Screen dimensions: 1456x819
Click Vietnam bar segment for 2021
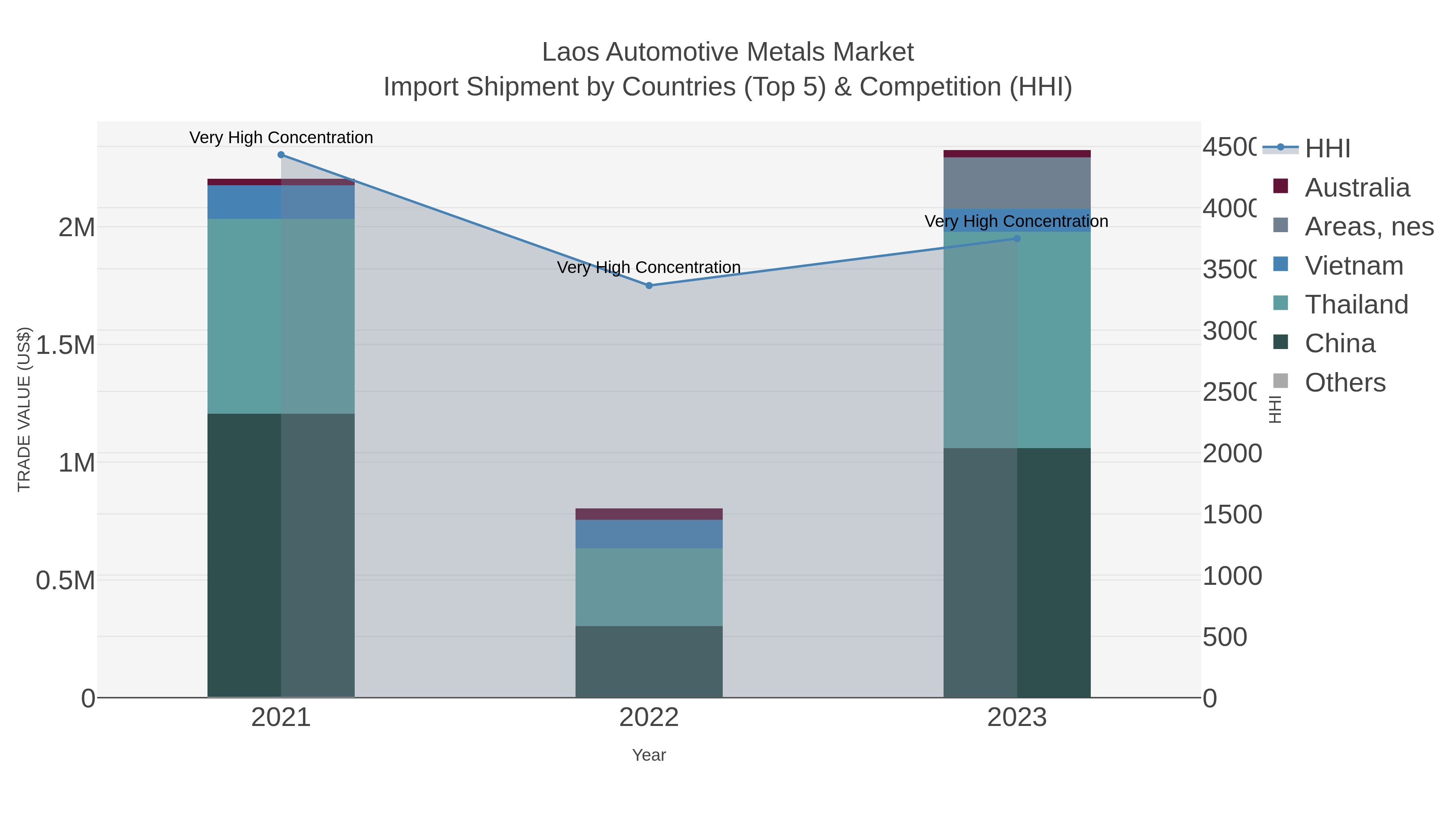(281, 202)
